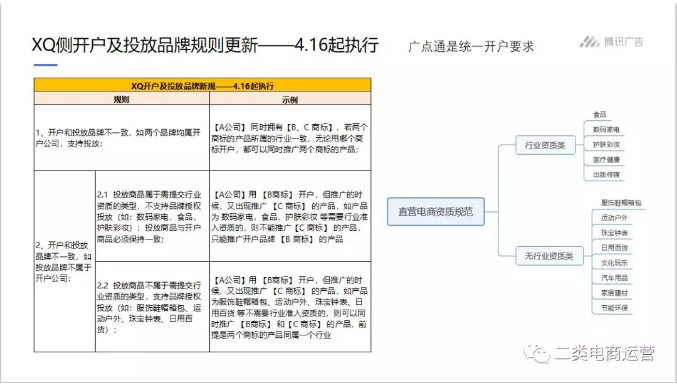Select the 直营电商资质规范 root node
This screenshot has height=384, width=677.
click(x=436, y=212)
